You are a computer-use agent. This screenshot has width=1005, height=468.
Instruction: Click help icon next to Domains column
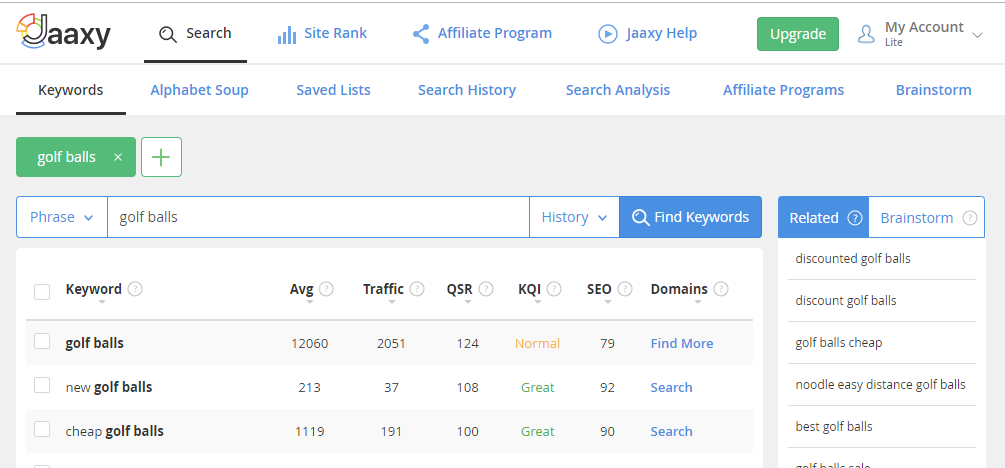click(x=721, y=289)
